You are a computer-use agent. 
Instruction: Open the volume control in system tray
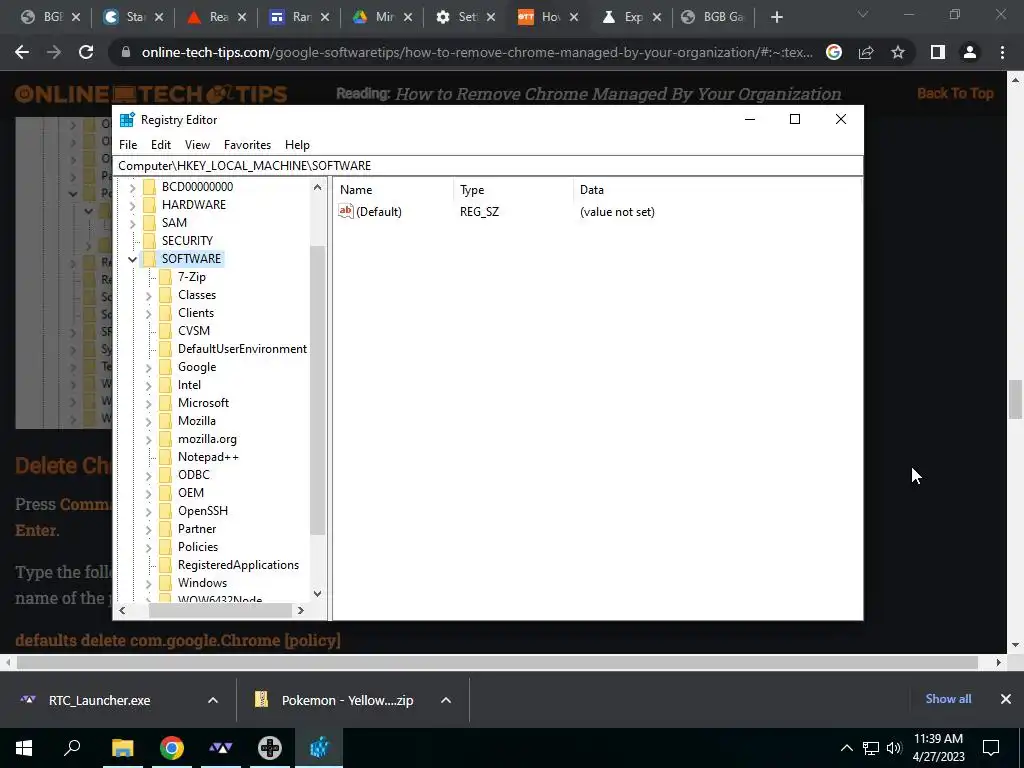point(894,748)
